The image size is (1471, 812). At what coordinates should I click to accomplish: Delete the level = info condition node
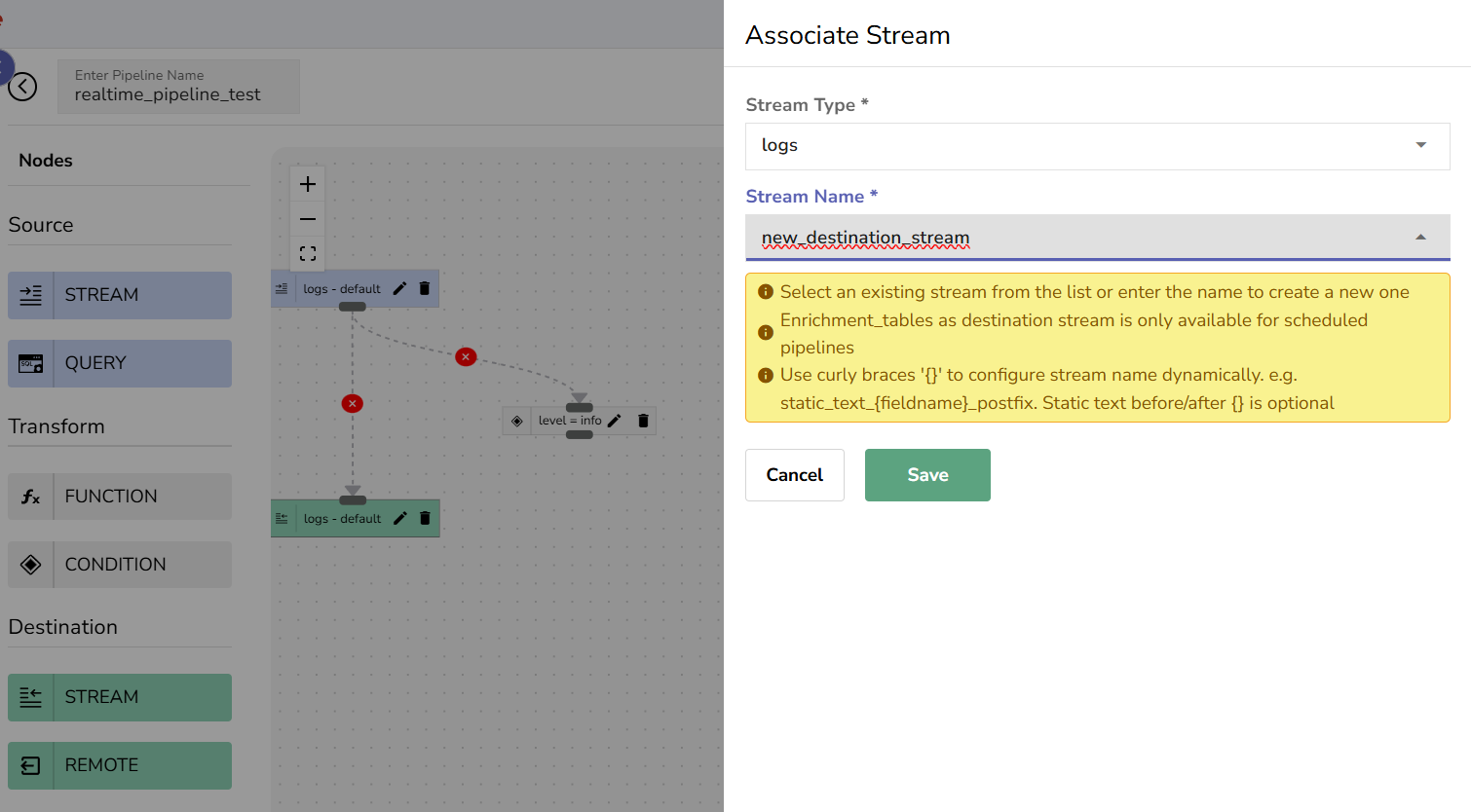pyautogui.click(x=643, y=421)
